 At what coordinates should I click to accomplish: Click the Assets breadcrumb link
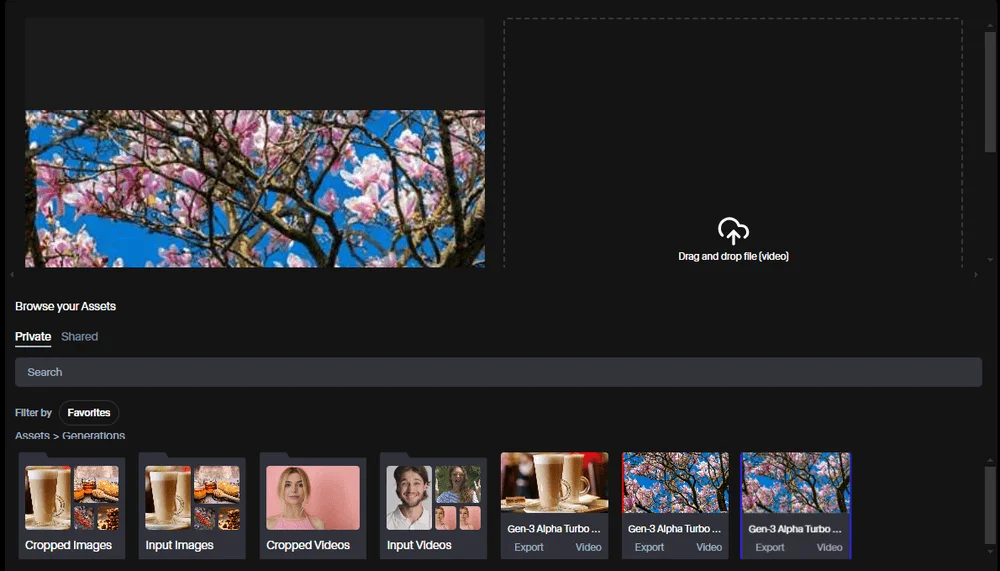point(32,436)
